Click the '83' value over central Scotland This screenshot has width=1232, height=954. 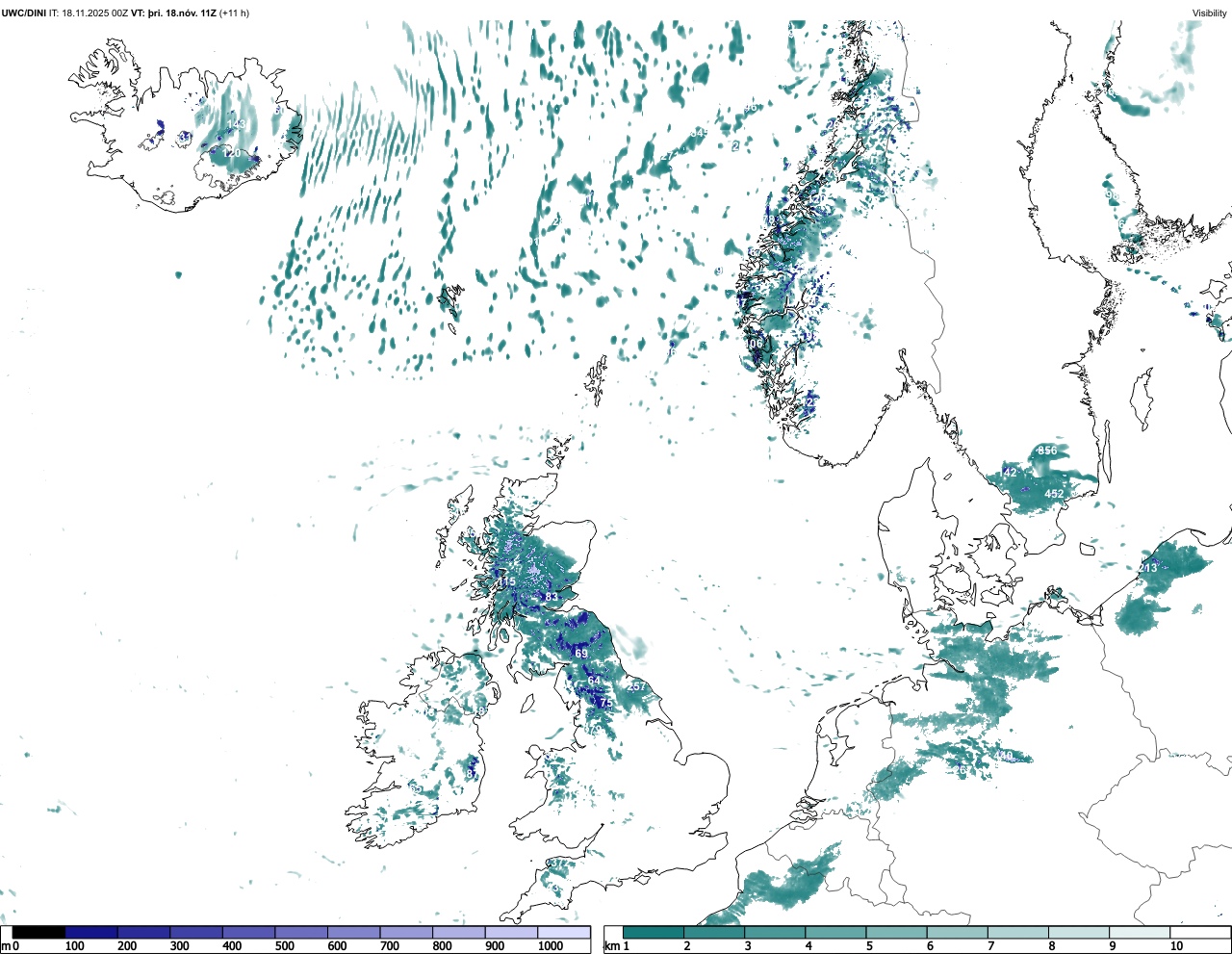coord(552,598)
